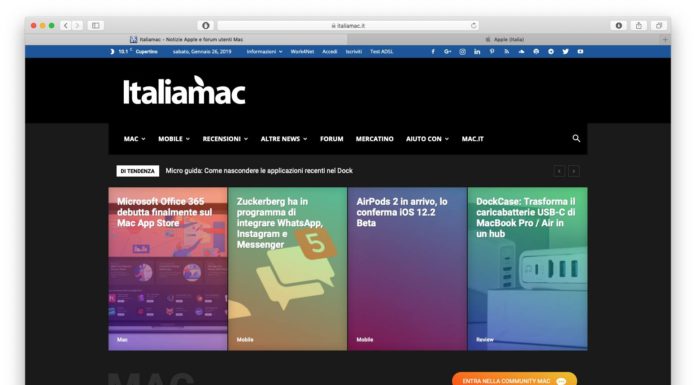Go forward using Safari's forward arrow

click(x=77, y=25)
